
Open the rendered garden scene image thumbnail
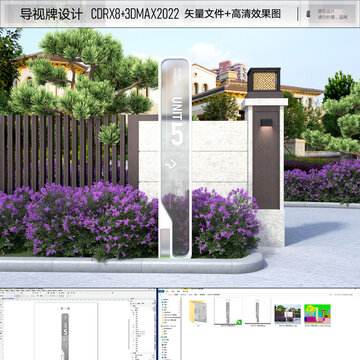(287, 313)
